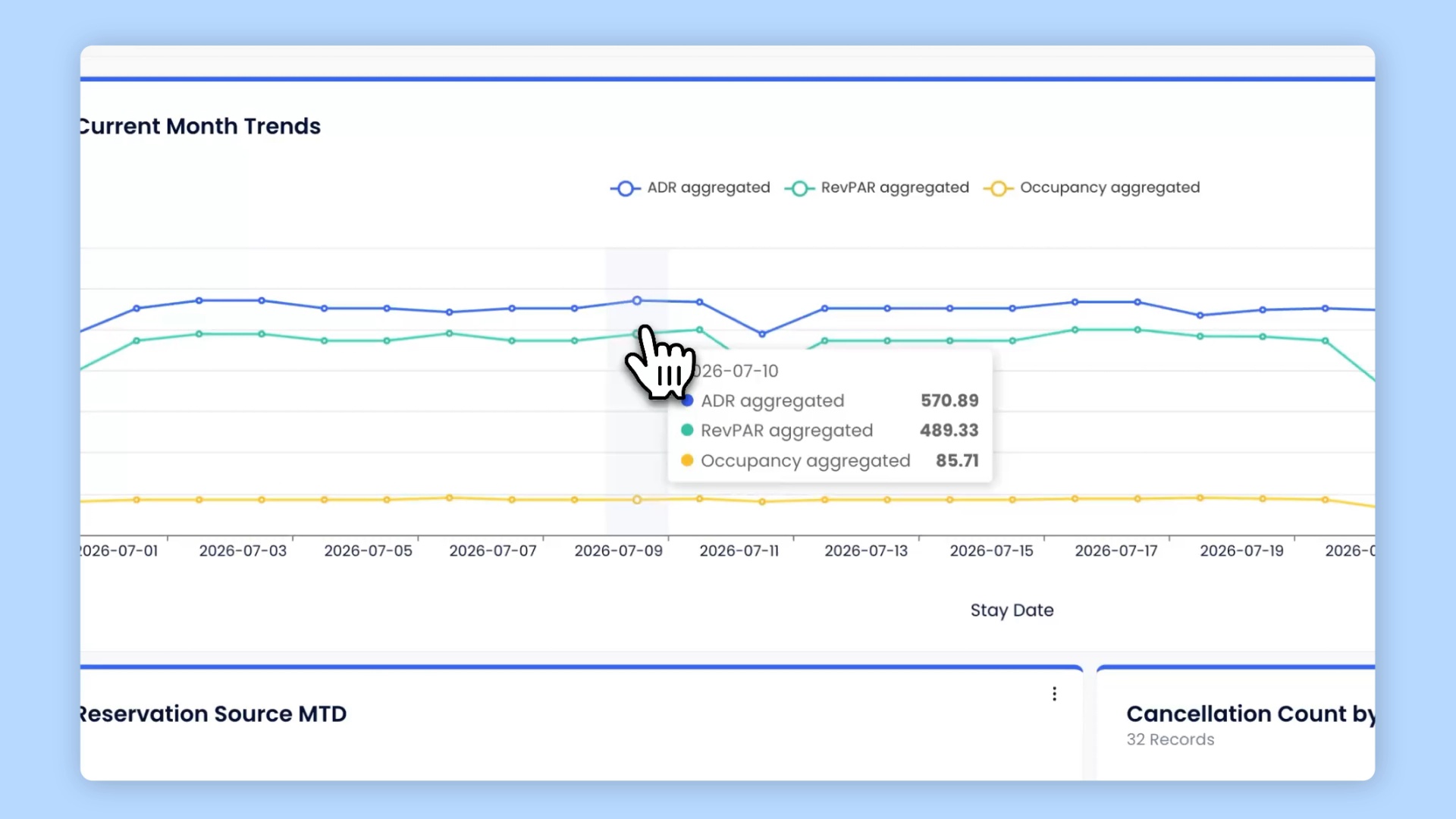This screenshot has width=1456, height=819.
Task: Open the Reservation Source MTD three-dot menu
Action: (x=1054, y=694)
